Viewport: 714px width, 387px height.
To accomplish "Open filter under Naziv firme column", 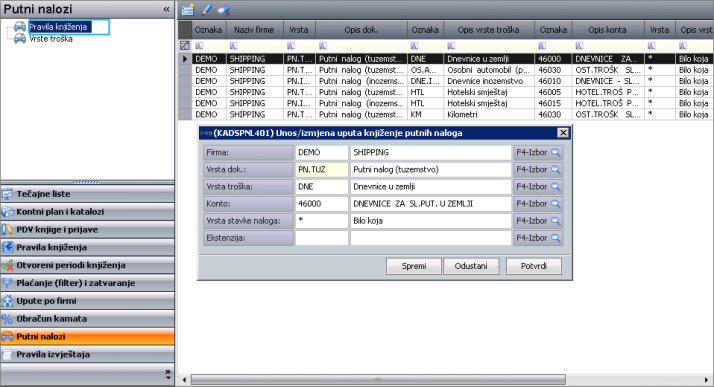I will [x=233, y=46].
